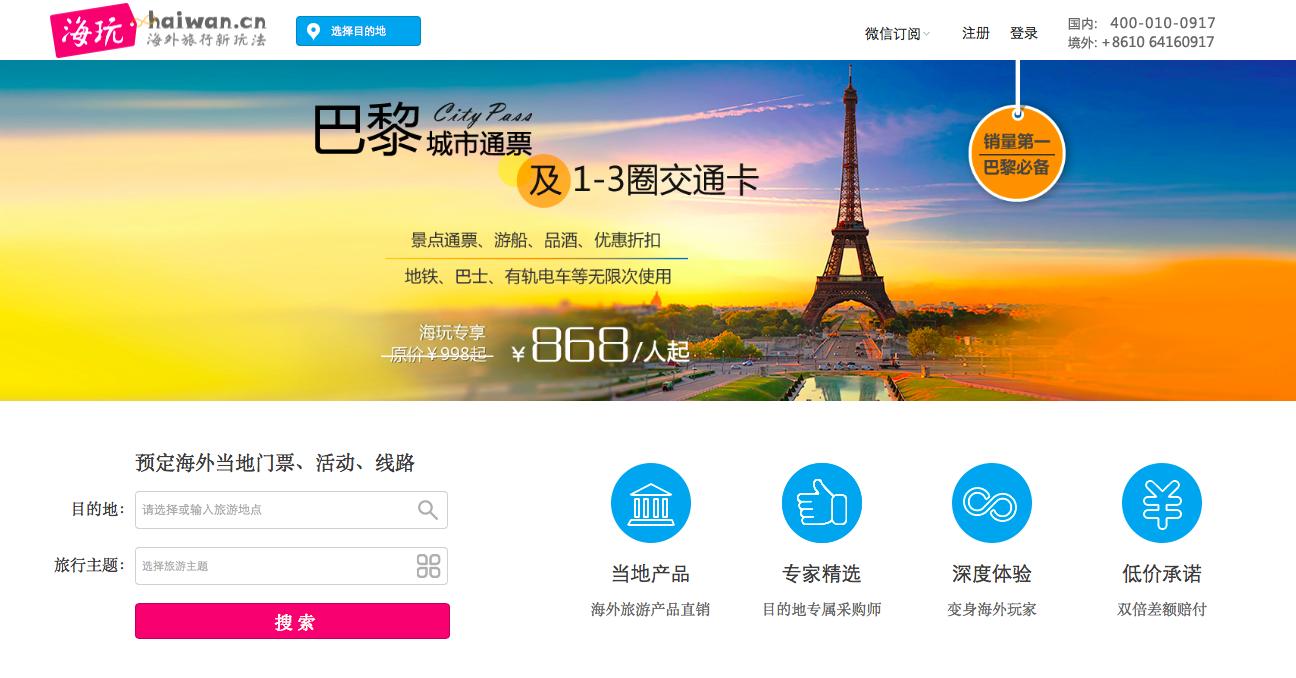Click the Haiwan pink logo

click(93, 29)
